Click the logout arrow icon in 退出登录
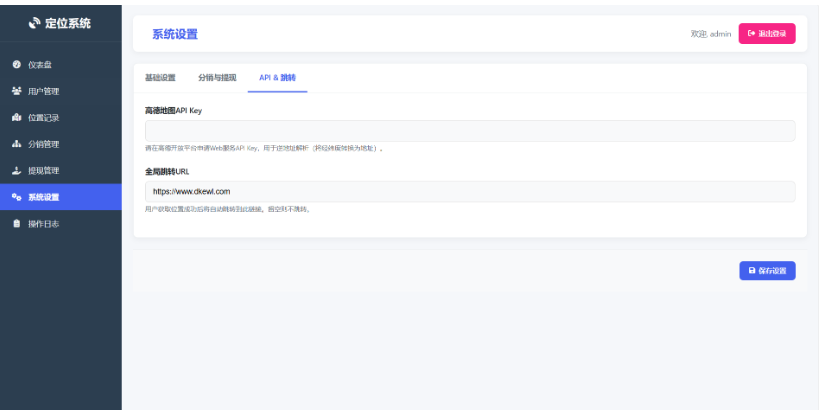The width and height of the screenshot is (825, 410). (751, 34)
